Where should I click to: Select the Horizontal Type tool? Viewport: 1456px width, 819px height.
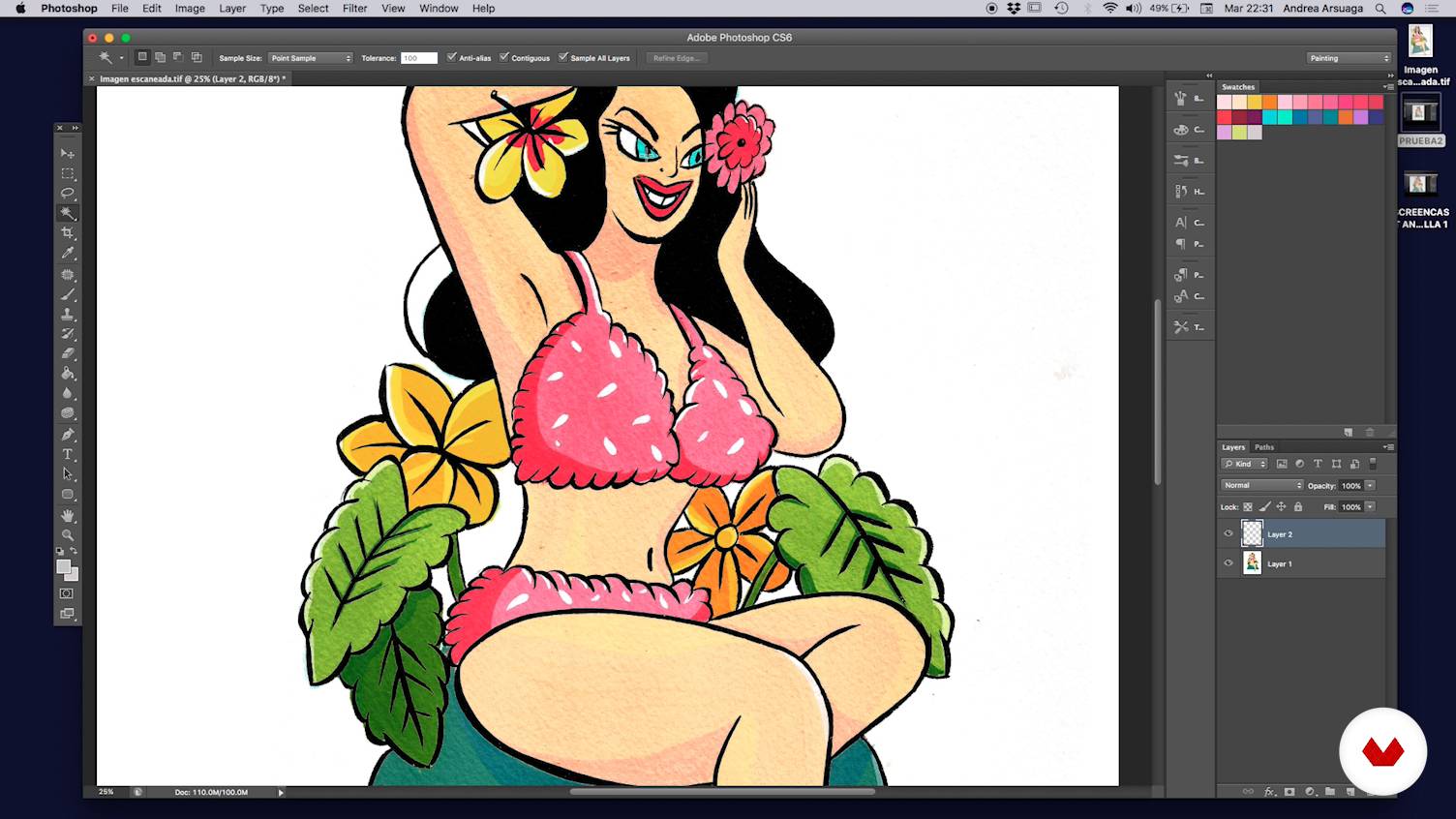[67, 454]
